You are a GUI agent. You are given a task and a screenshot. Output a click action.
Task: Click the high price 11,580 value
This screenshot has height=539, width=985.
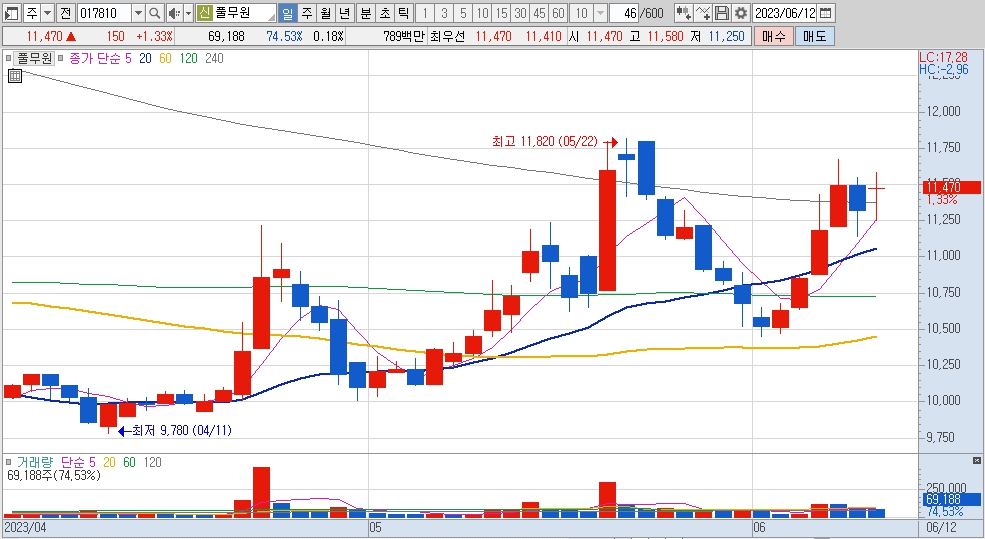665,36
